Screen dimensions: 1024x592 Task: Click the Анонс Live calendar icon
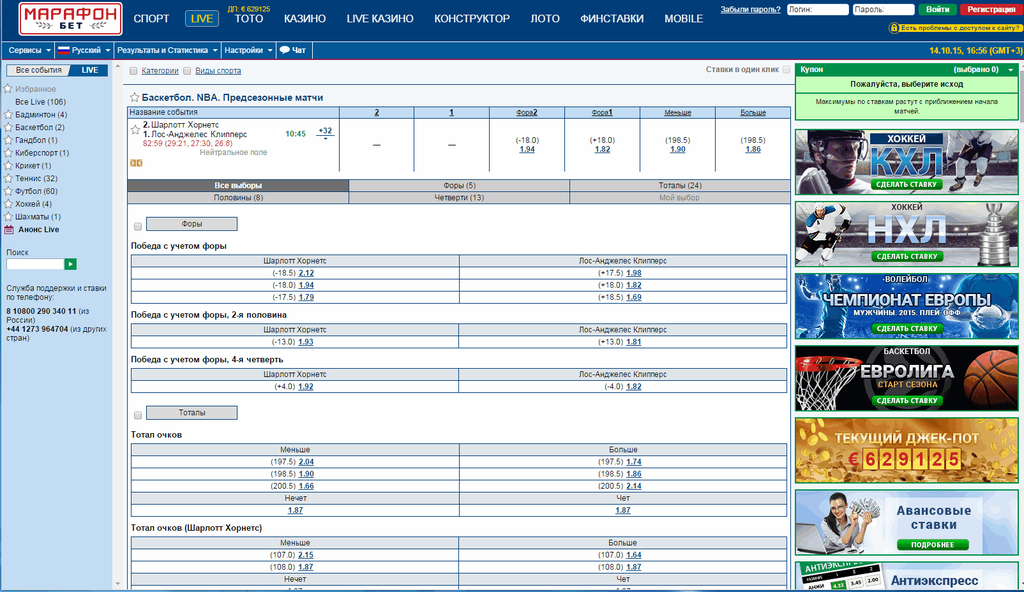(8, 229)
